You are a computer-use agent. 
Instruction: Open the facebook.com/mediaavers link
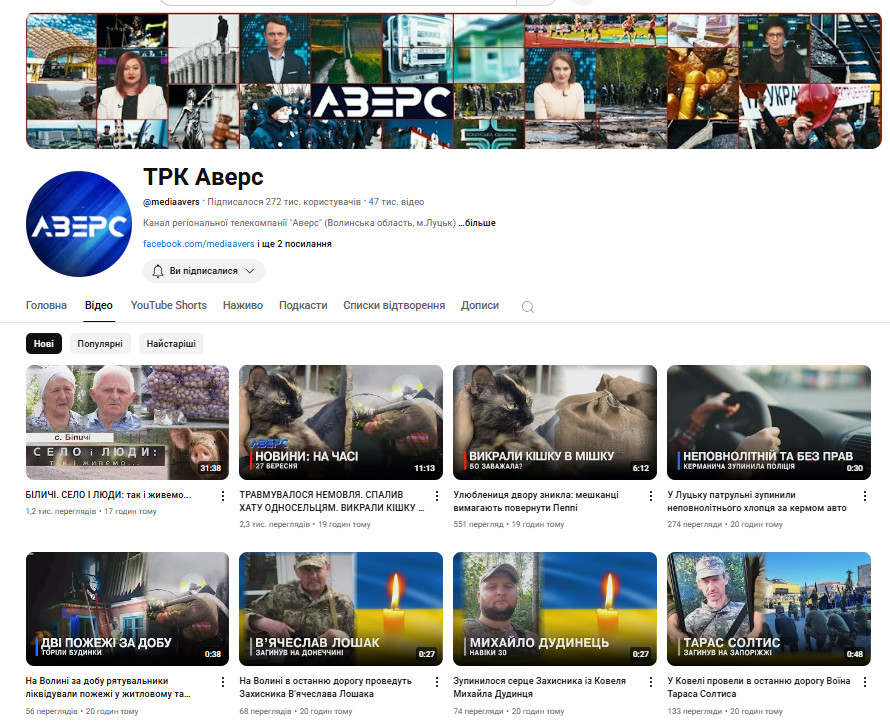[198, 244]
